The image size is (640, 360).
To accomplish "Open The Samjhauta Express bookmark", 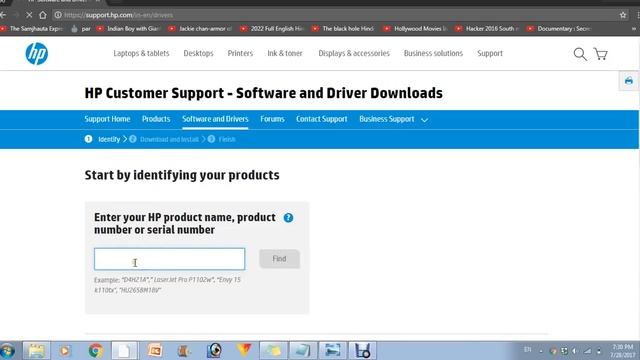I will point(32,29).
